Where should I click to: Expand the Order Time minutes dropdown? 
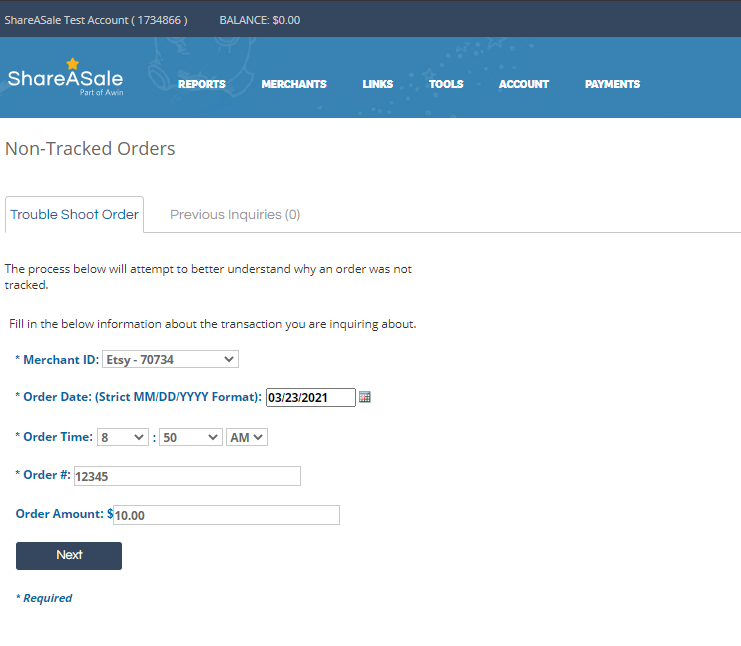pyautogui.click(x=191, y=437)
